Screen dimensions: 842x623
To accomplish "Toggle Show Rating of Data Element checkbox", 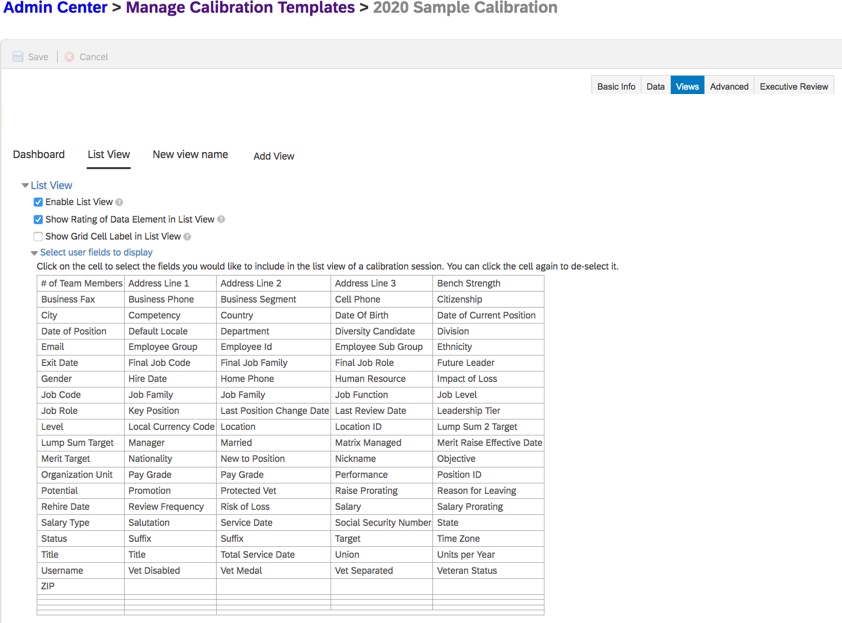I will [38, 219].
